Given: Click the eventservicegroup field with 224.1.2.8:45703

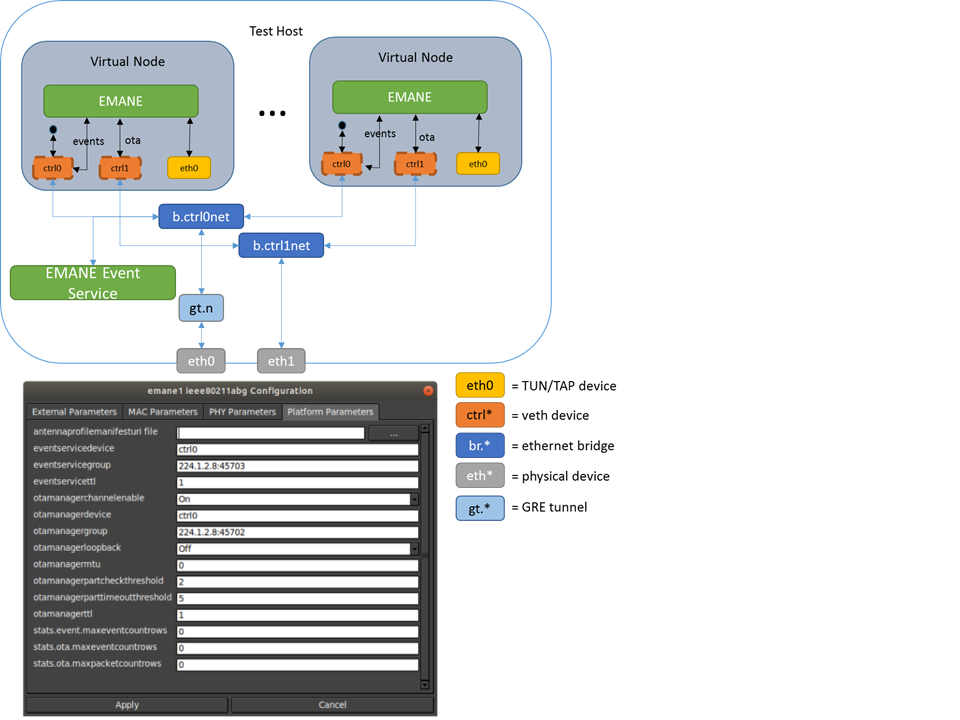Looking at the screenshot, I should point(298,466).
